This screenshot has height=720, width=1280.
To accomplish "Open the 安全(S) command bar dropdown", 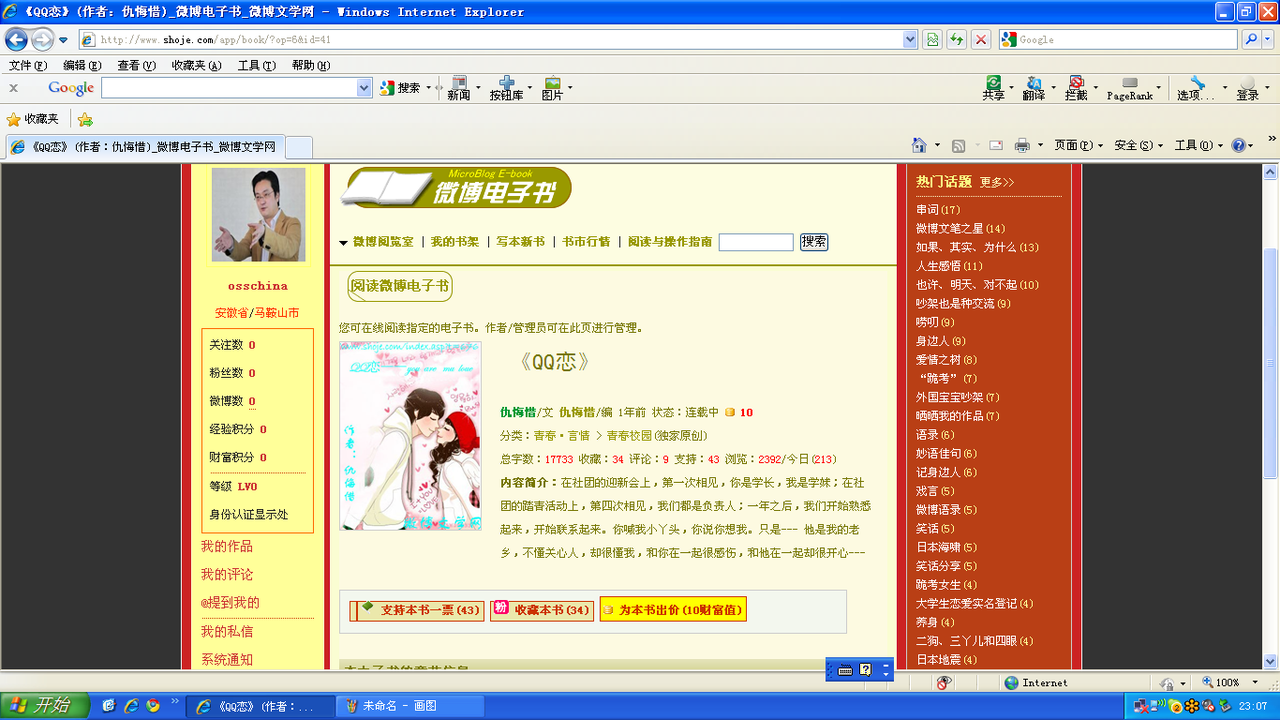I will click(x=1137, y=146).
